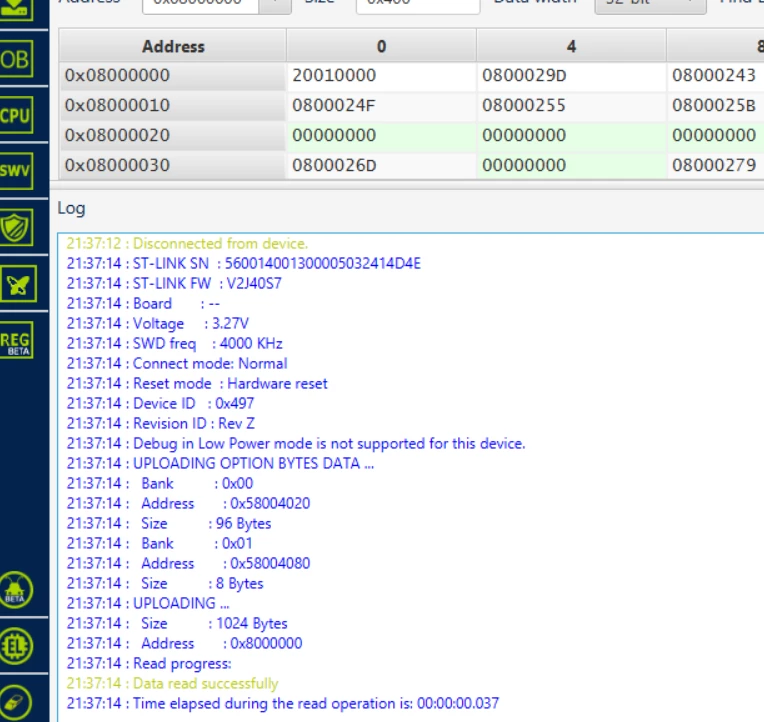Select address row 0x08000020
This screenshot has height=722, width=764.
pos(172,135)
